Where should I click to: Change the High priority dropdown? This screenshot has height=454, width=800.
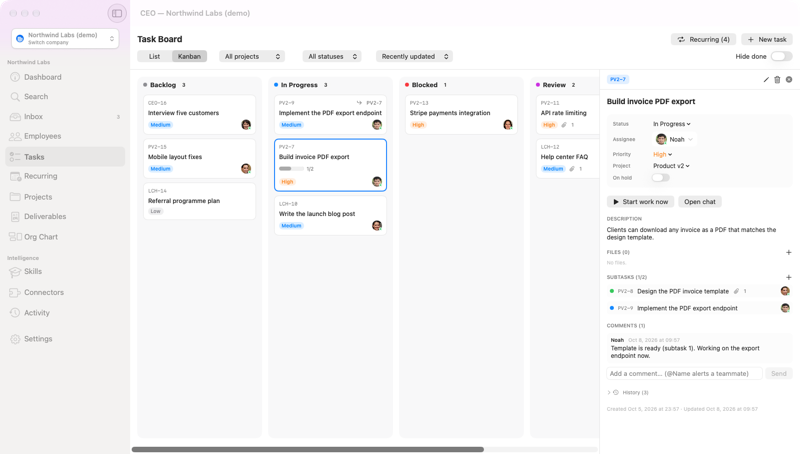[662, 155]
